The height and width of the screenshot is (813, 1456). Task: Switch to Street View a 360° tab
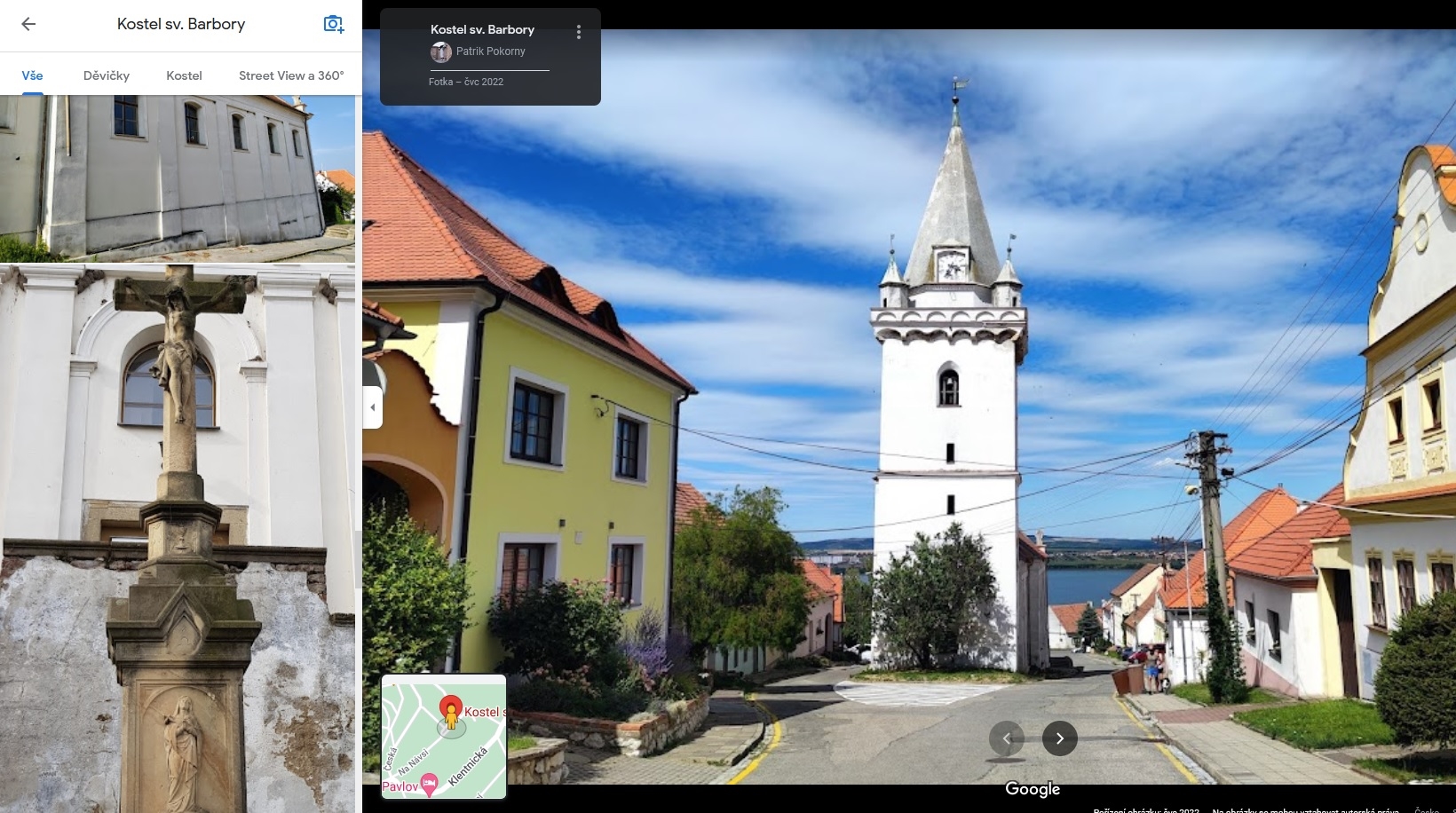[x=290, y=75]
